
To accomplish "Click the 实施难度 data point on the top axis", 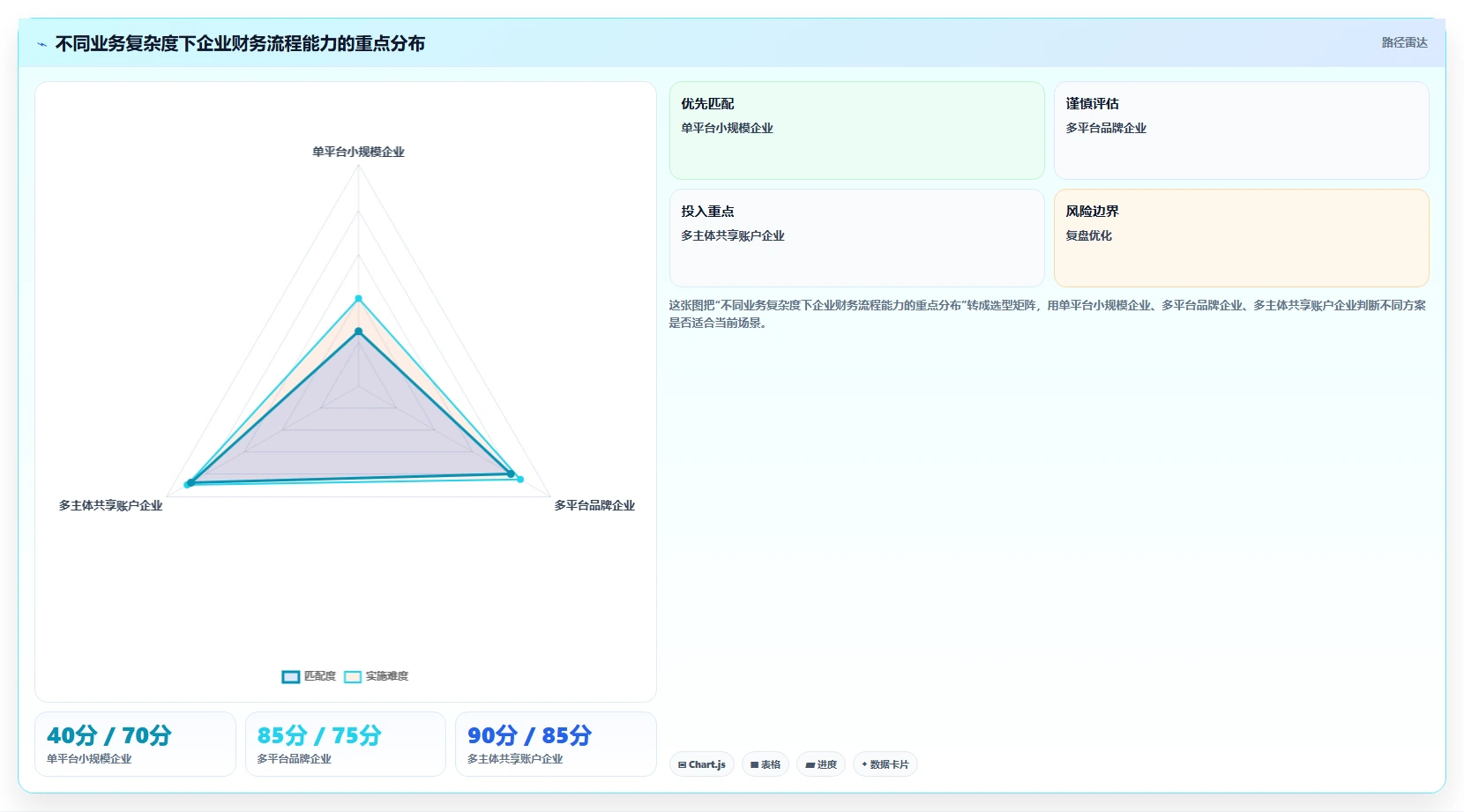I will click(x=358, y=299).
